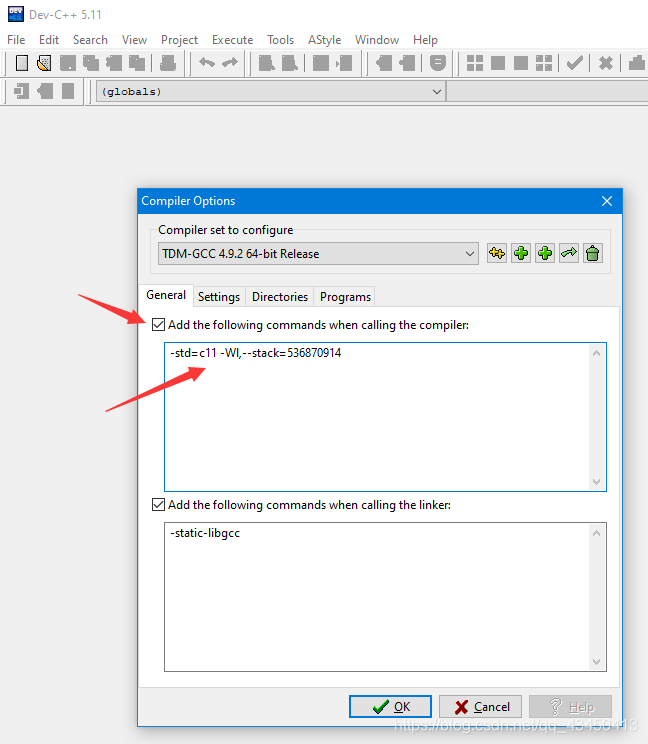The width and height of the screenshot is (648, 744).
Task: Click the linker commands scrollbar down arrow
Action: tap(597, 661)
